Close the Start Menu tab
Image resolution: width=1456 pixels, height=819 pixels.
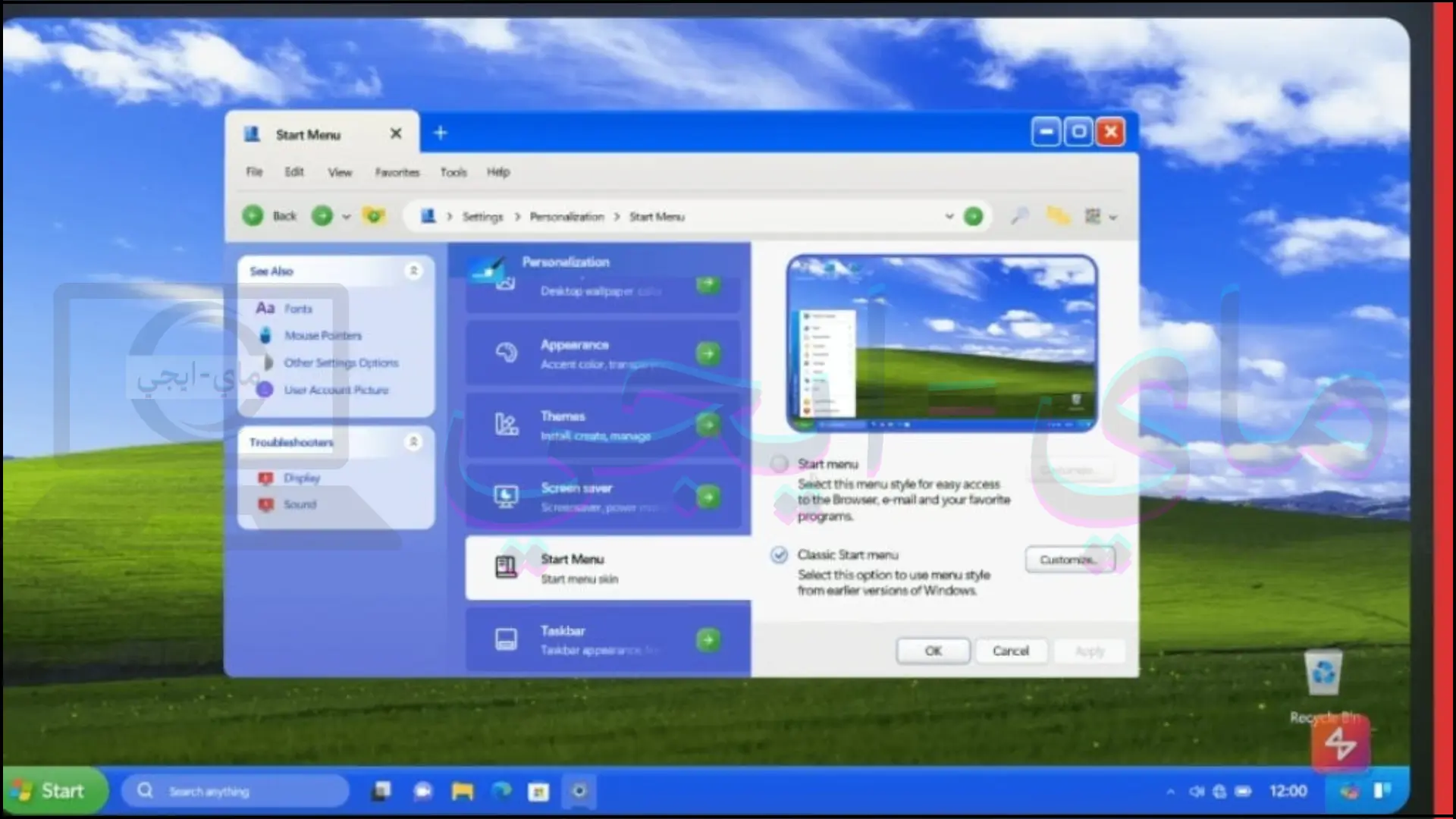[x=396, y=133]
